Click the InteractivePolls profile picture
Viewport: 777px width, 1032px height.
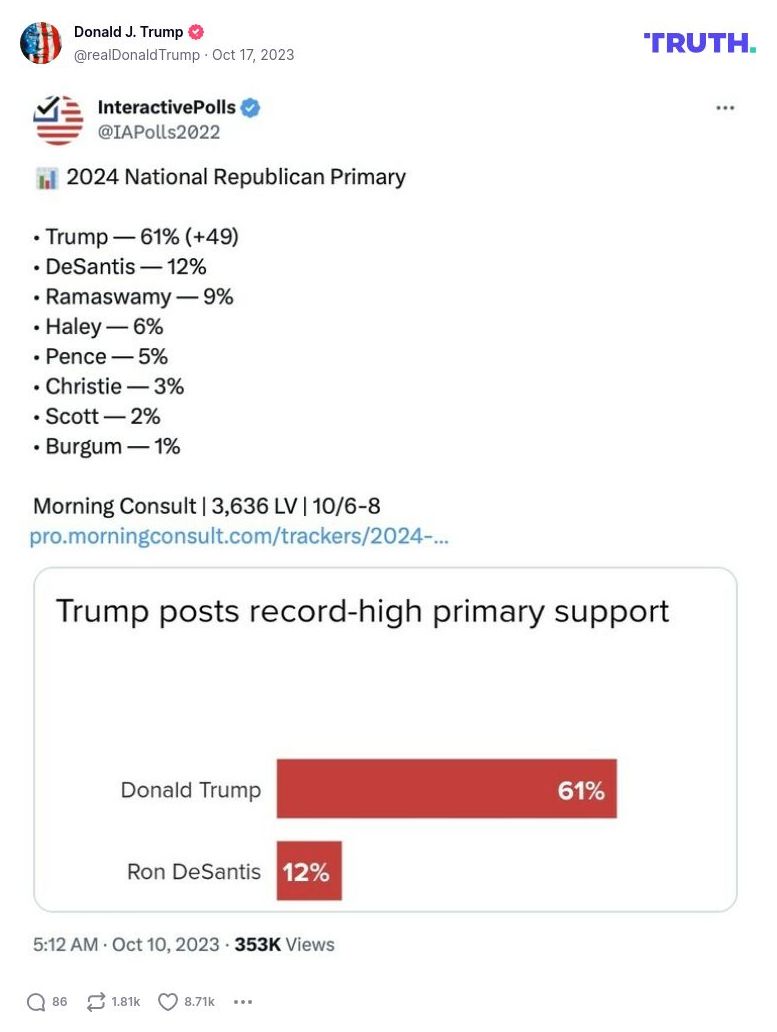point(58,120)
